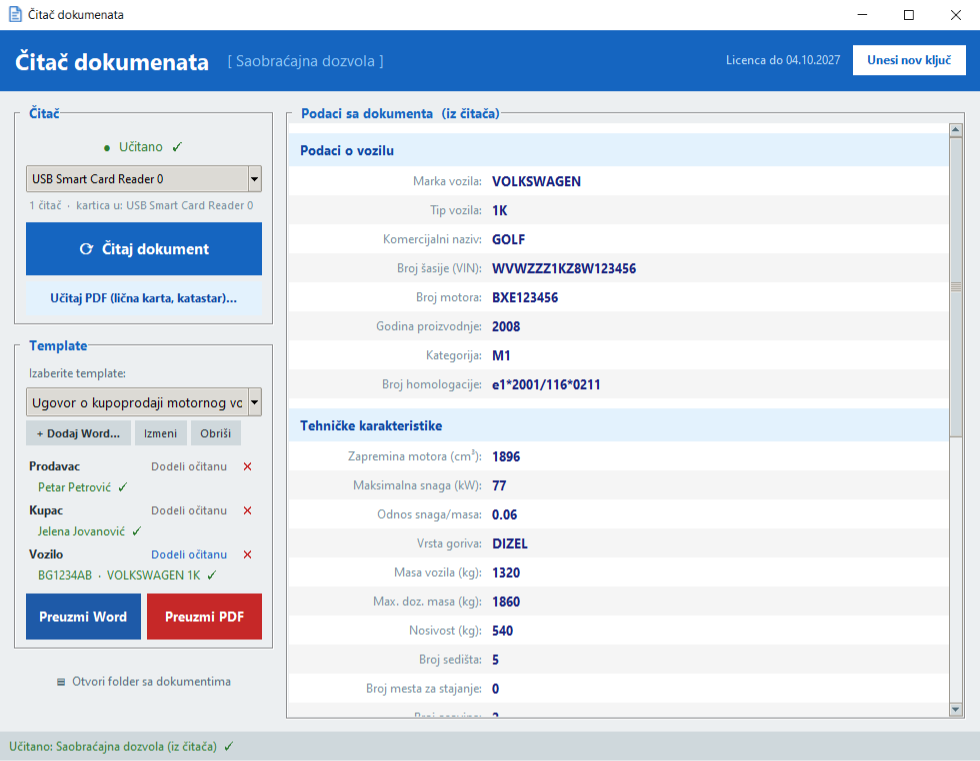The image size is (980, 761).
Task: Add a Word template via Dodaj Word
Action: point(78,434)
